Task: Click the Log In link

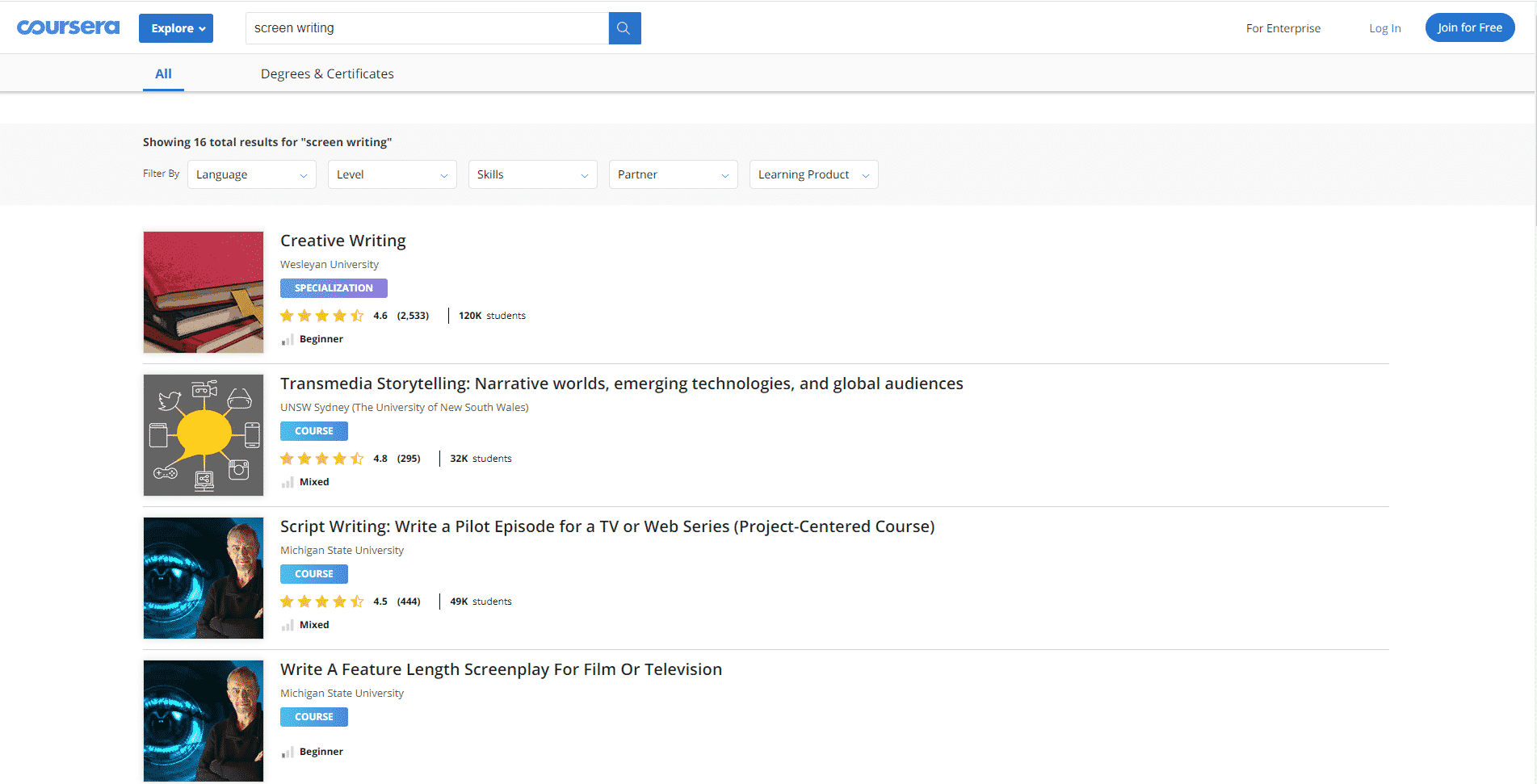Action: coord(1384,28)
